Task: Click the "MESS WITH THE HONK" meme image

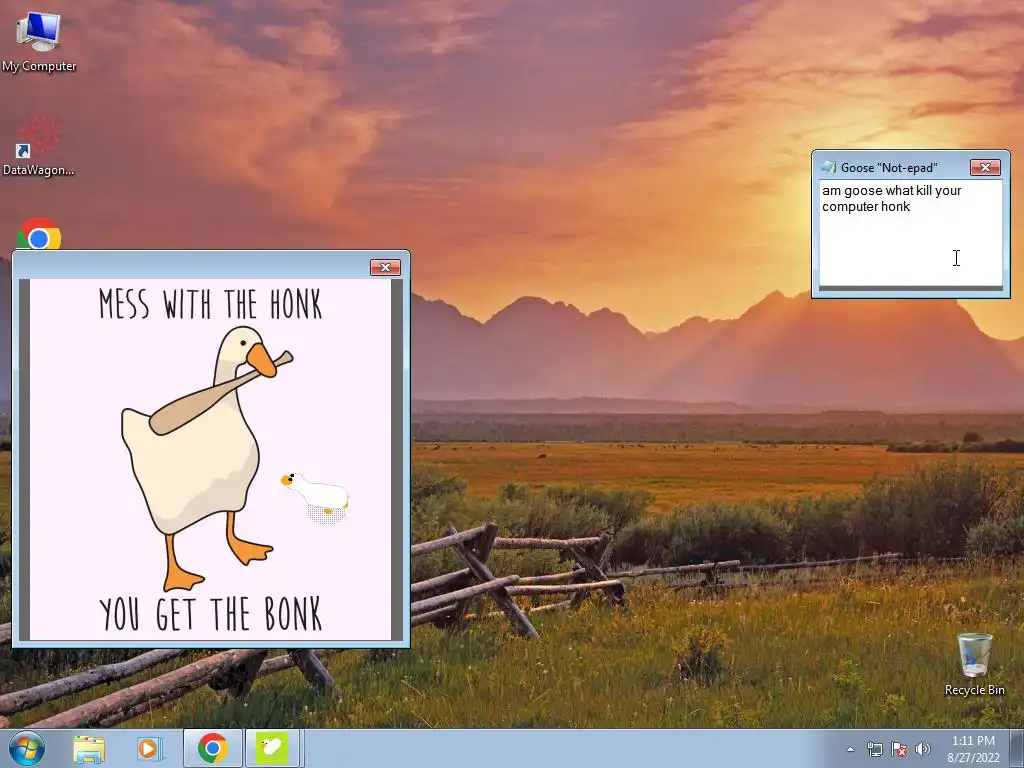Action: pos(210,459)
